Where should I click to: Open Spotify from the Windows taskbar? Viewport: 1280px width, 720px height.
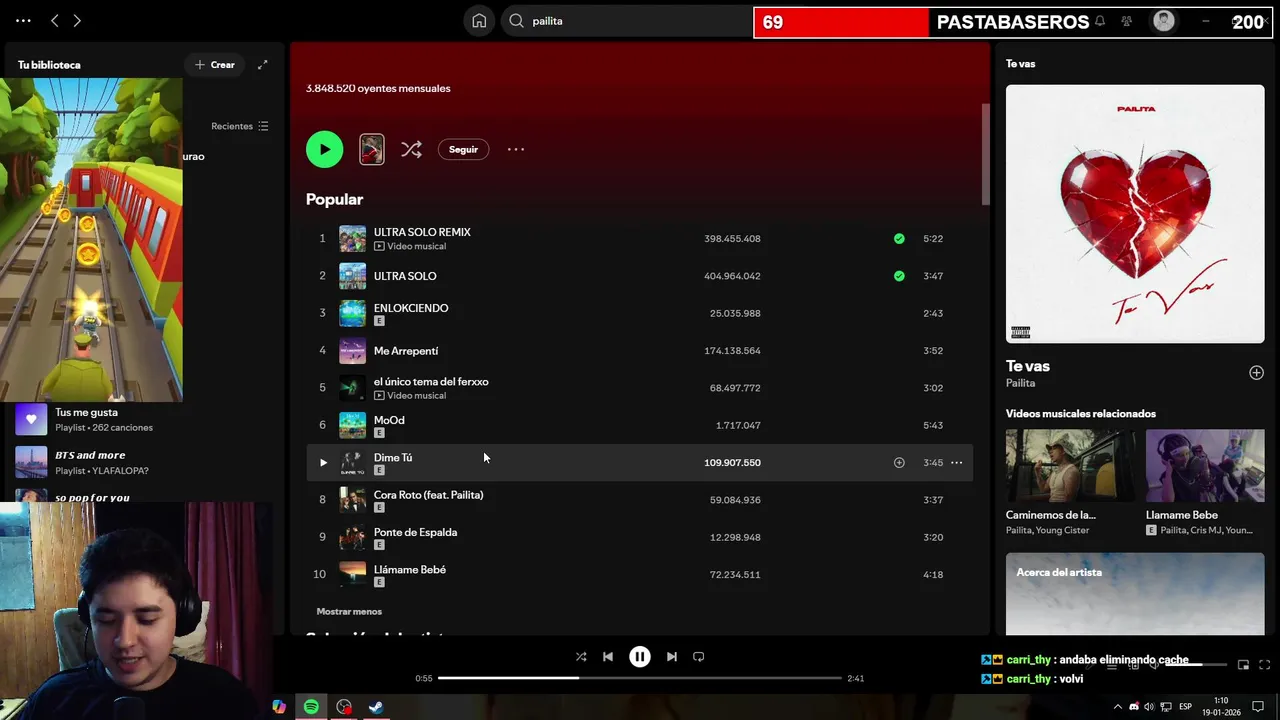pyautogui.click(x=311, y=707)
